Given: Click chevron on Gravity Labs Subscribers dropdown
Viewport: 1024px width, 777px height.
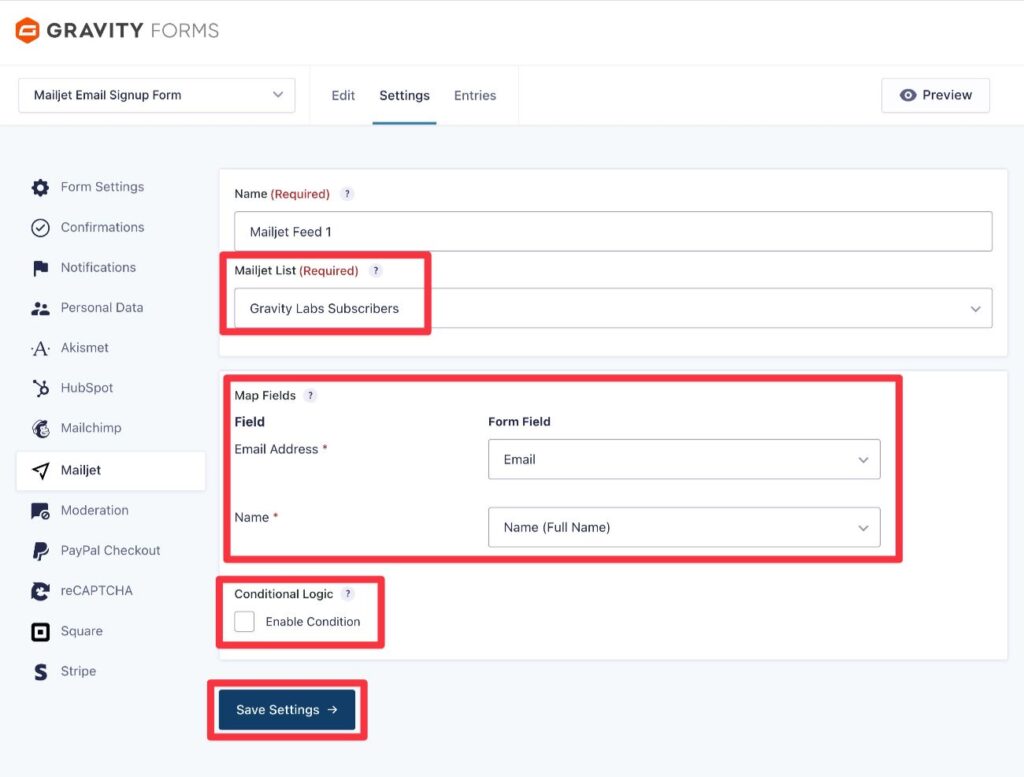Looking at the screenshot, I should (x=976, y=309).
